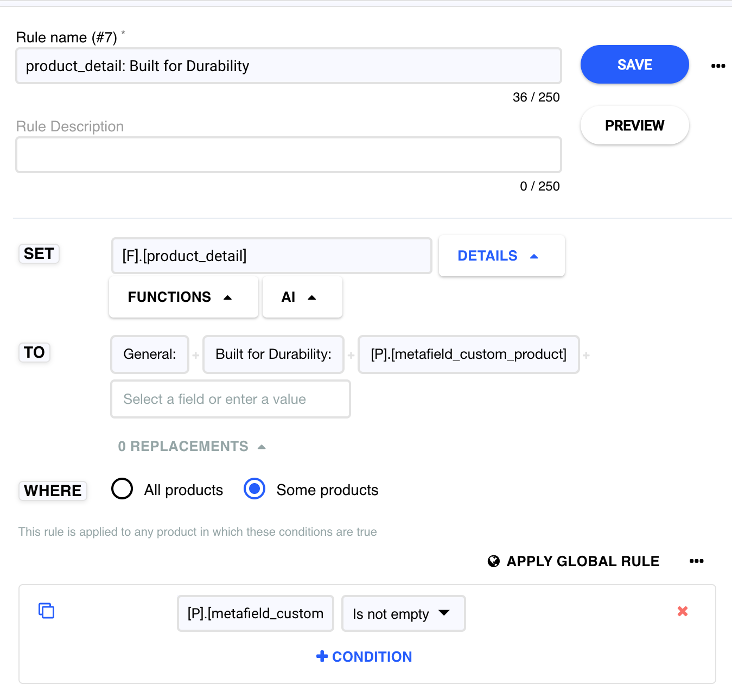This screenshot has width=732, height=692.
Task: Click plus separator after Built for Durability chip
Action: [x=351, y=355]
